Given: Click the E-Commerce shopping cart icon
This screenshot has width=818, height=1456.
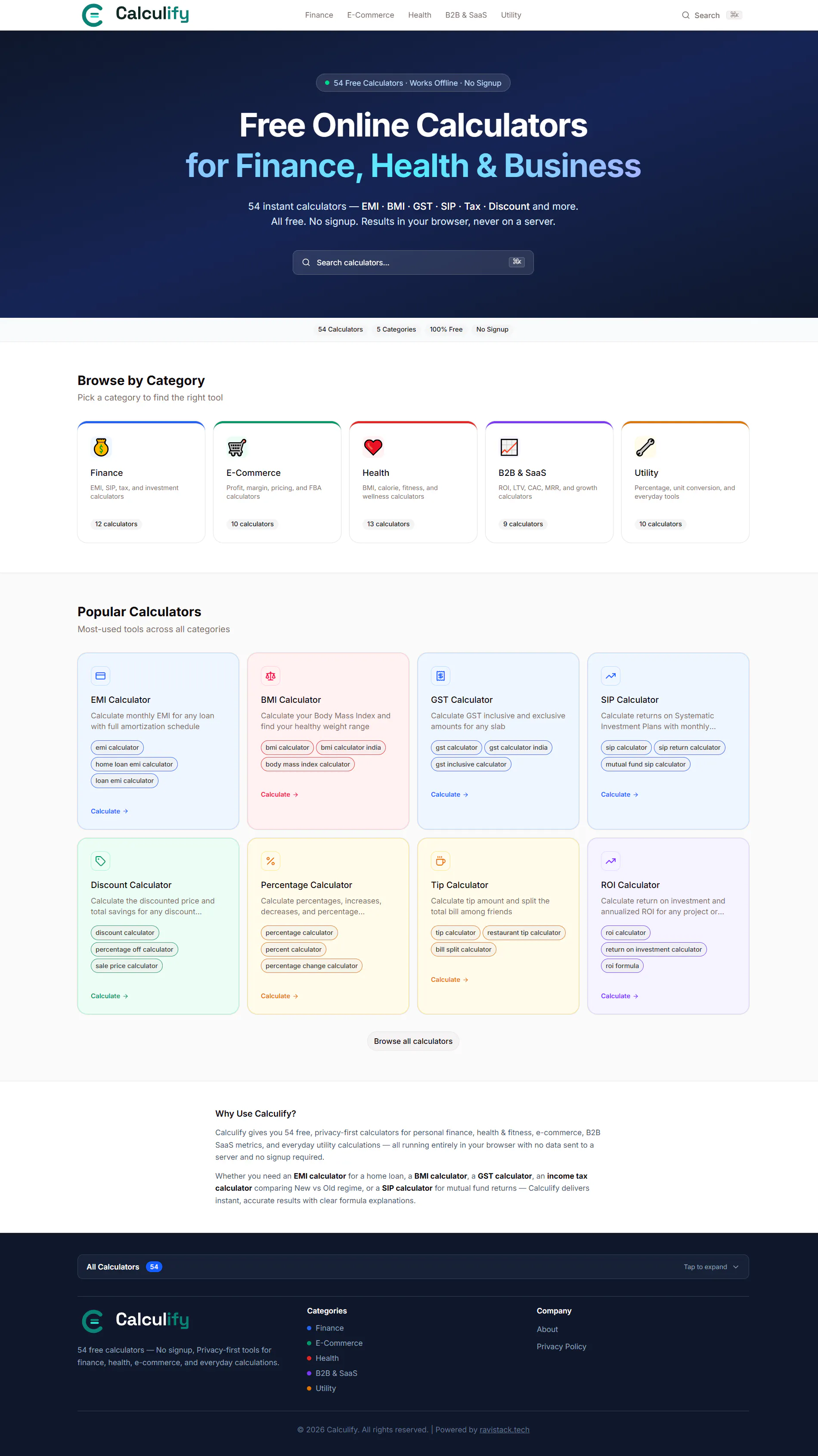Looking at the screenshot, I should (x=237, y=447).
